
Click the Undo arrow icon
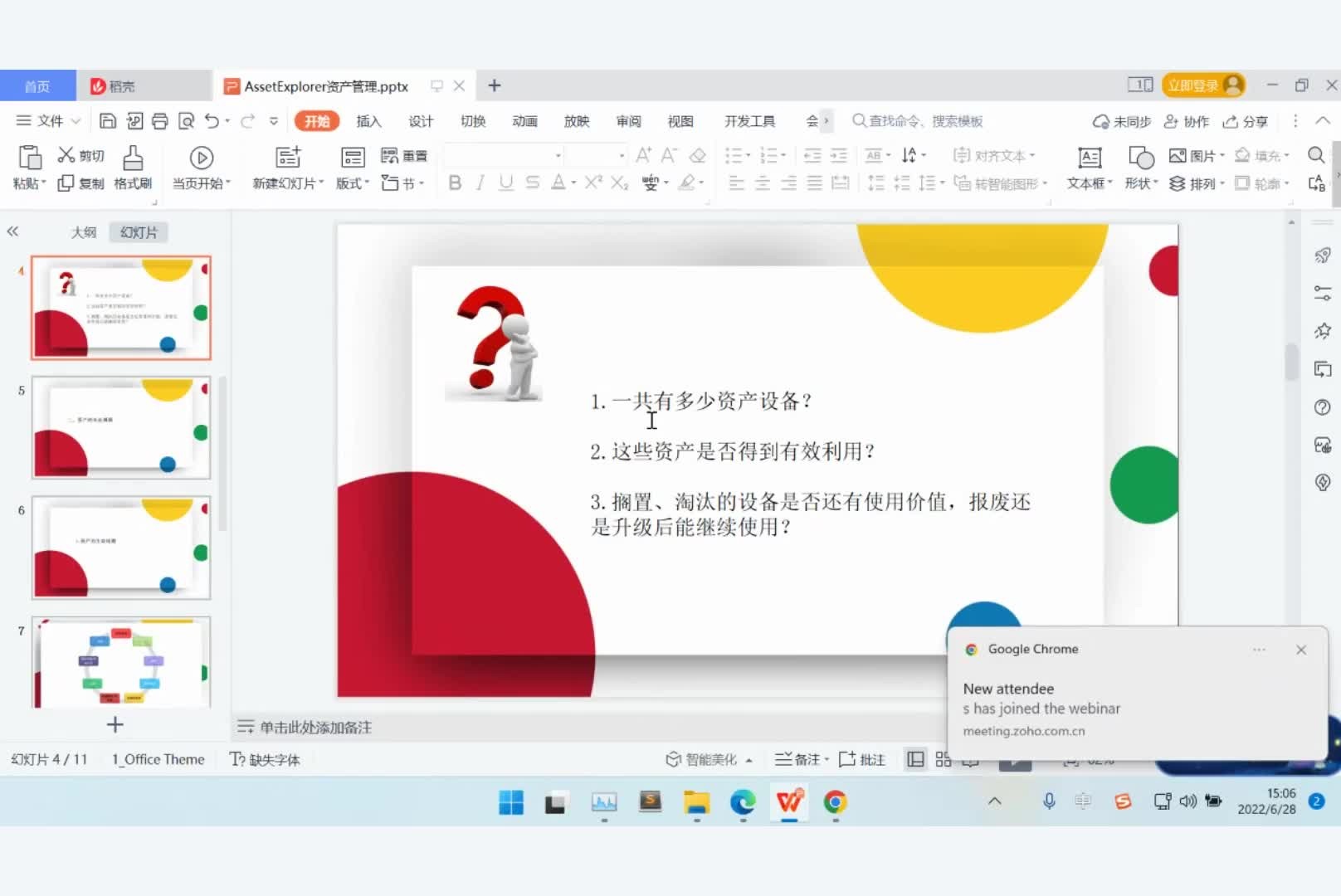tap(212, 121)
